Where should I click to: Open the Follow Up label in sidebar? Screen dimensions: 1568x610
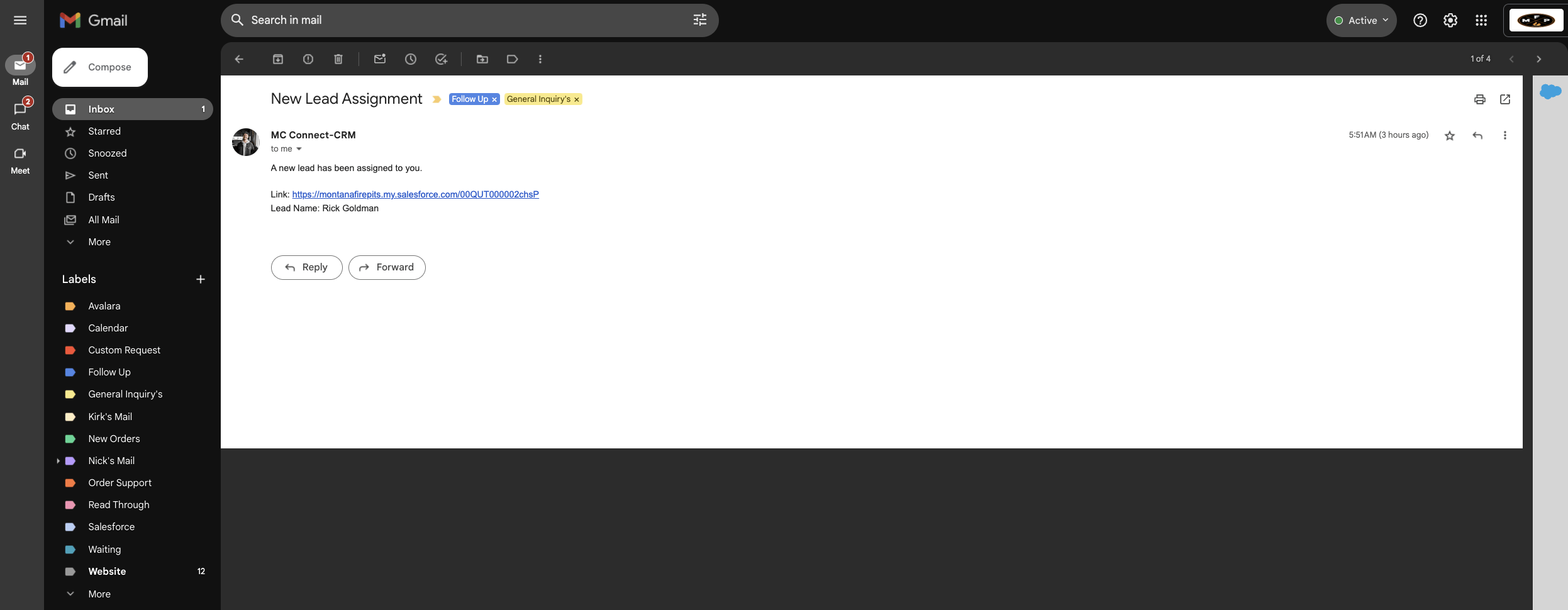click(133, 372)
